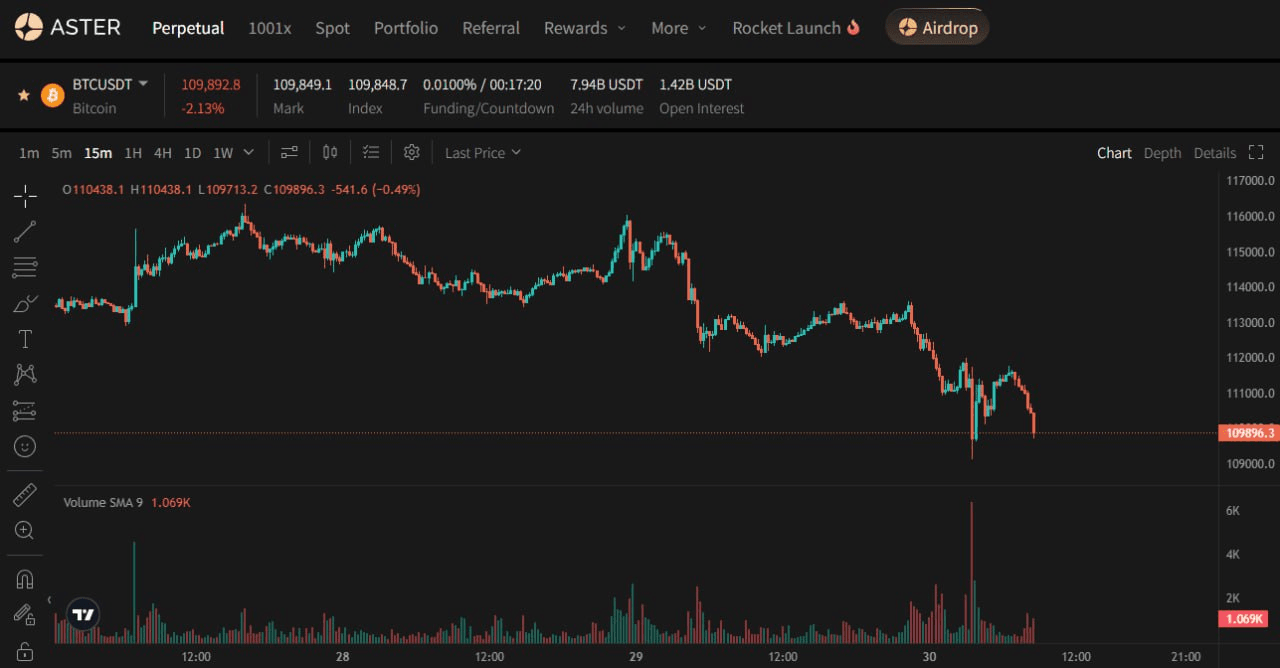Toggle lock all drawings padlock

click(x=25, y=652)
